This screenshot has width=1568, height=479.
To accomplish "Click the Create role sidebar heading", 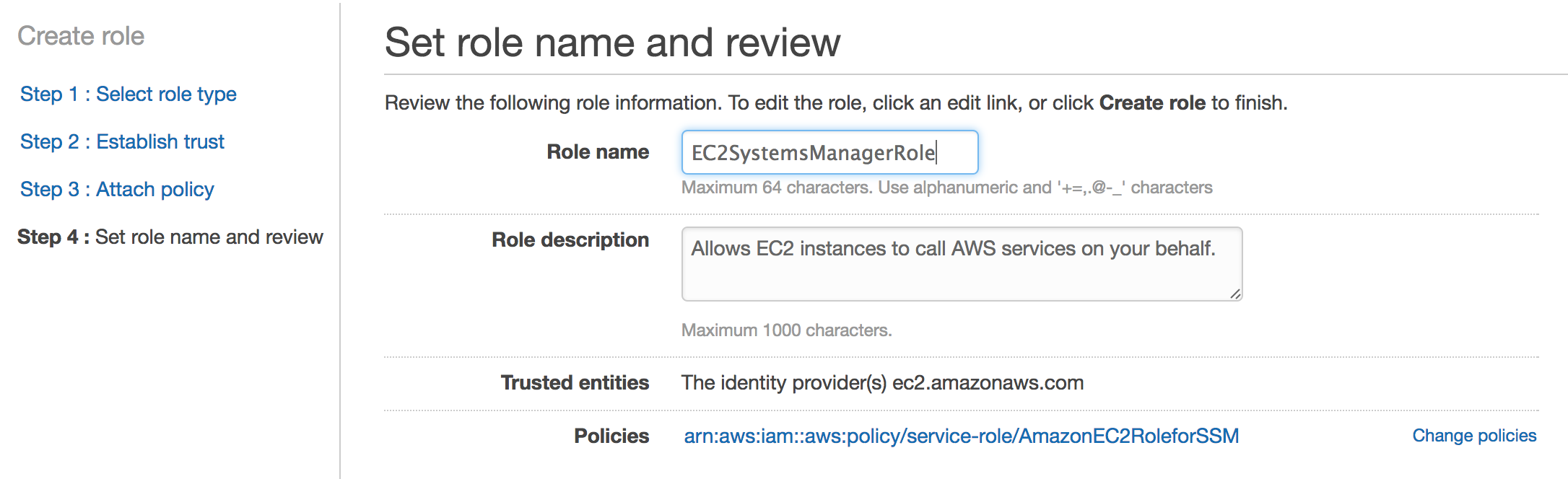I will click(x=81, y=36).
